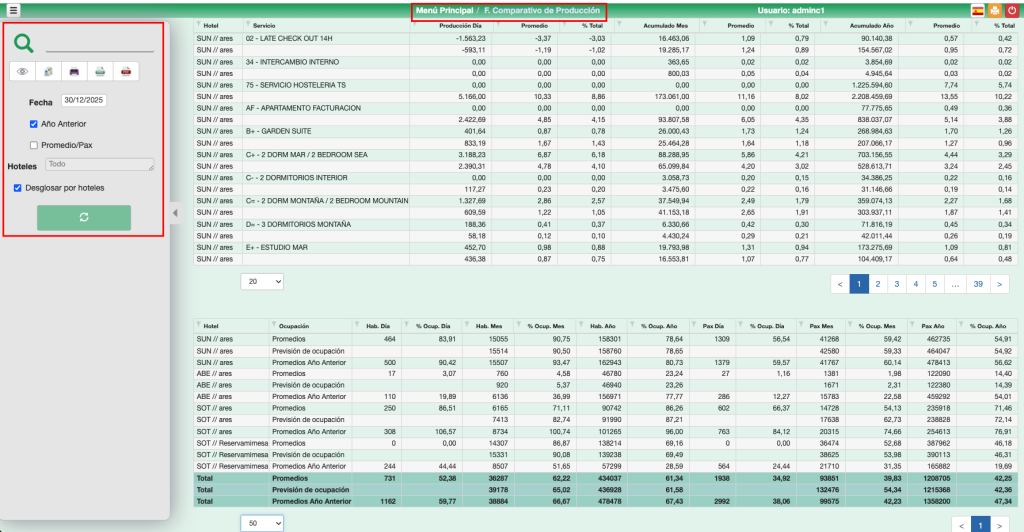
Task: Click the Fecha date input field
Action: [85, 101]
